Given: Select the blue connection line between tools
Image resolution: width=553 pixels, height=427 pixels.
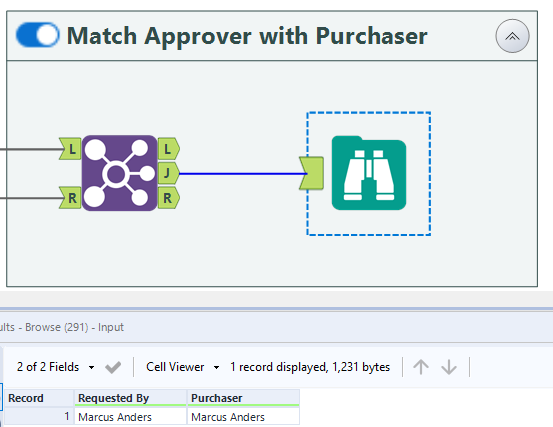Looking at the screenshot, I should point(239,173).
